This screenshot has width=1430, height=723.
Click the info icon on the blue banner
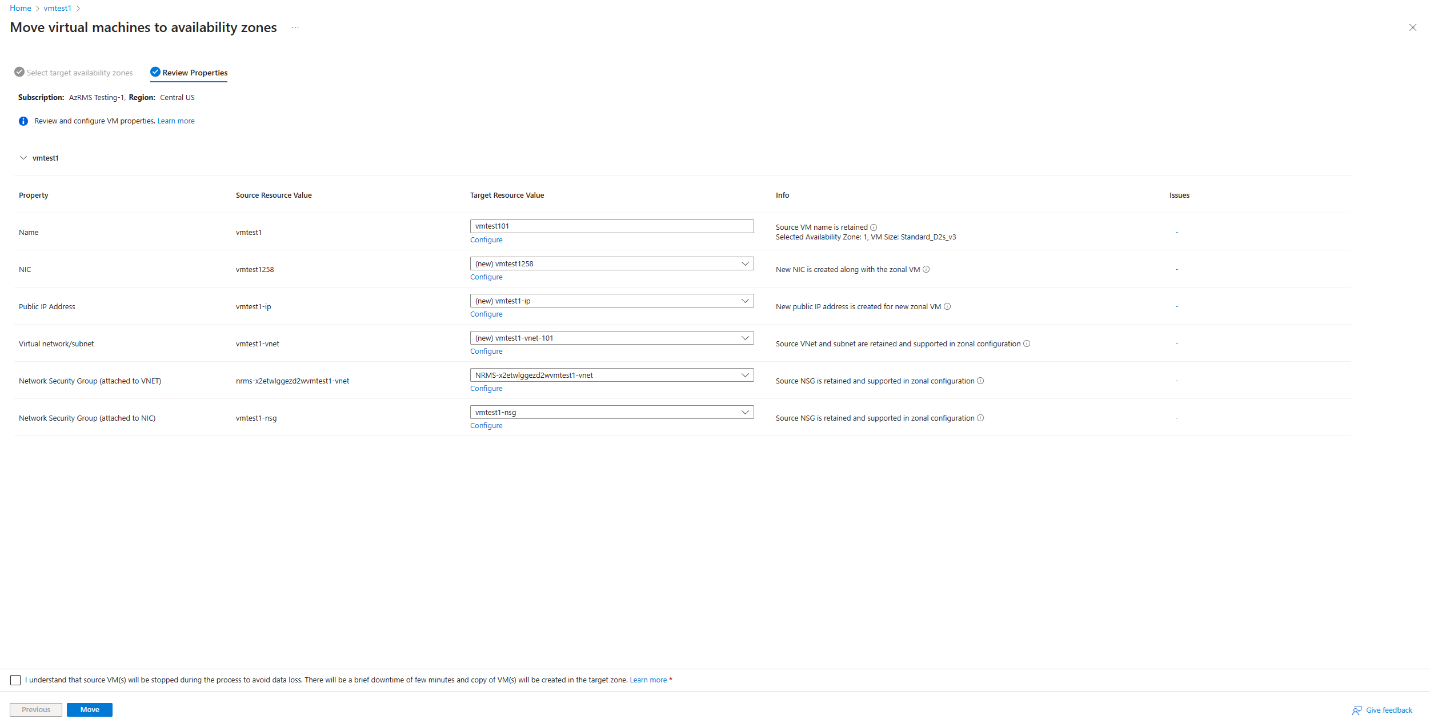(x=22, y=120)
